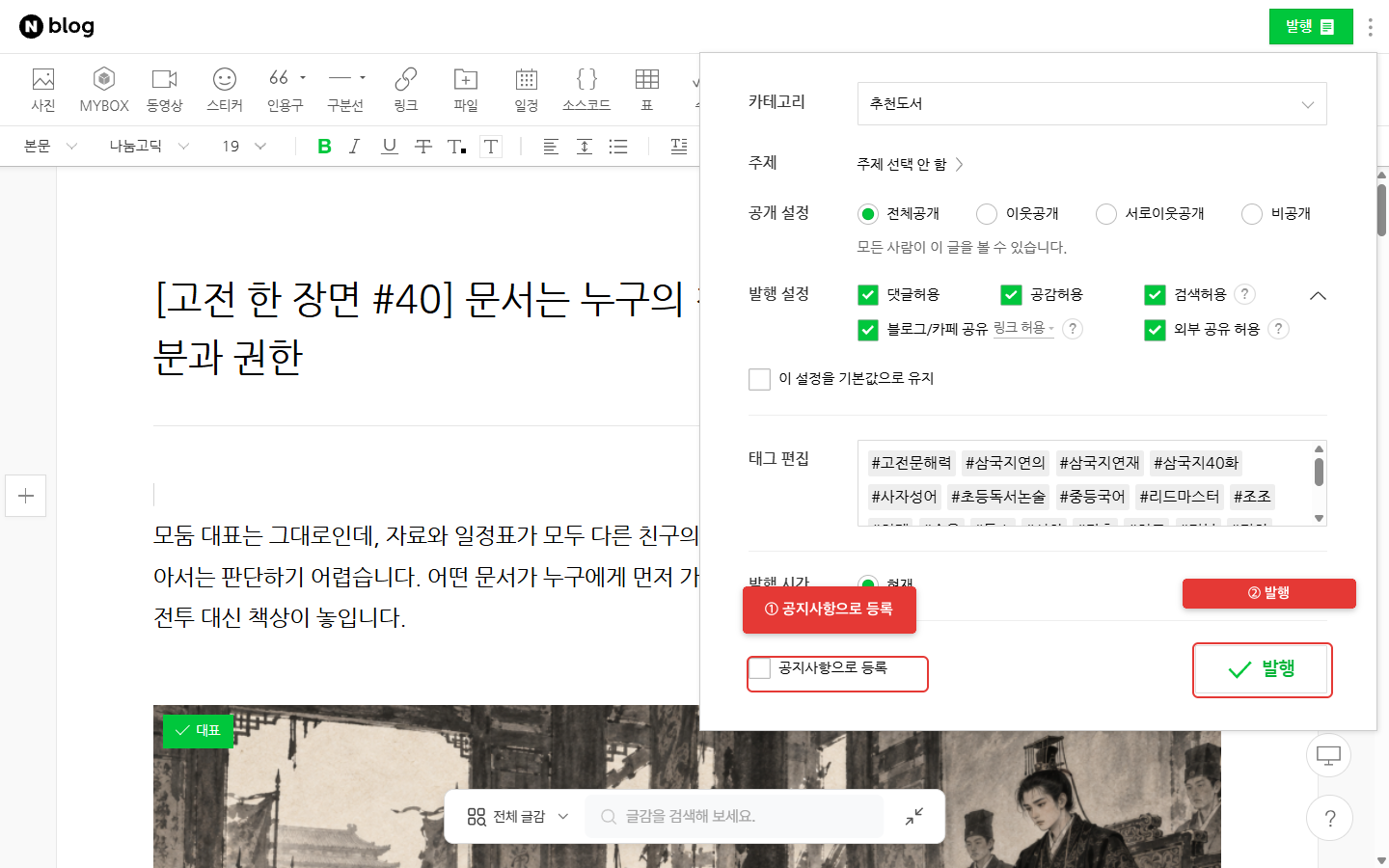Add a video with the 동영상 icon
Image resolution: width=1389 pixels, height=868 pixels.
click(x=165, y=90)
